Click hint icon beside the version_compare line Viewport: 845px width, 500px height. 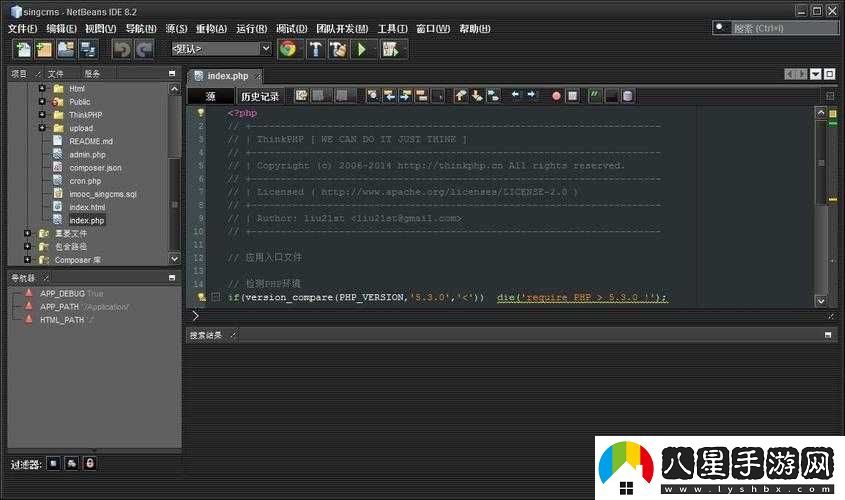201,297
